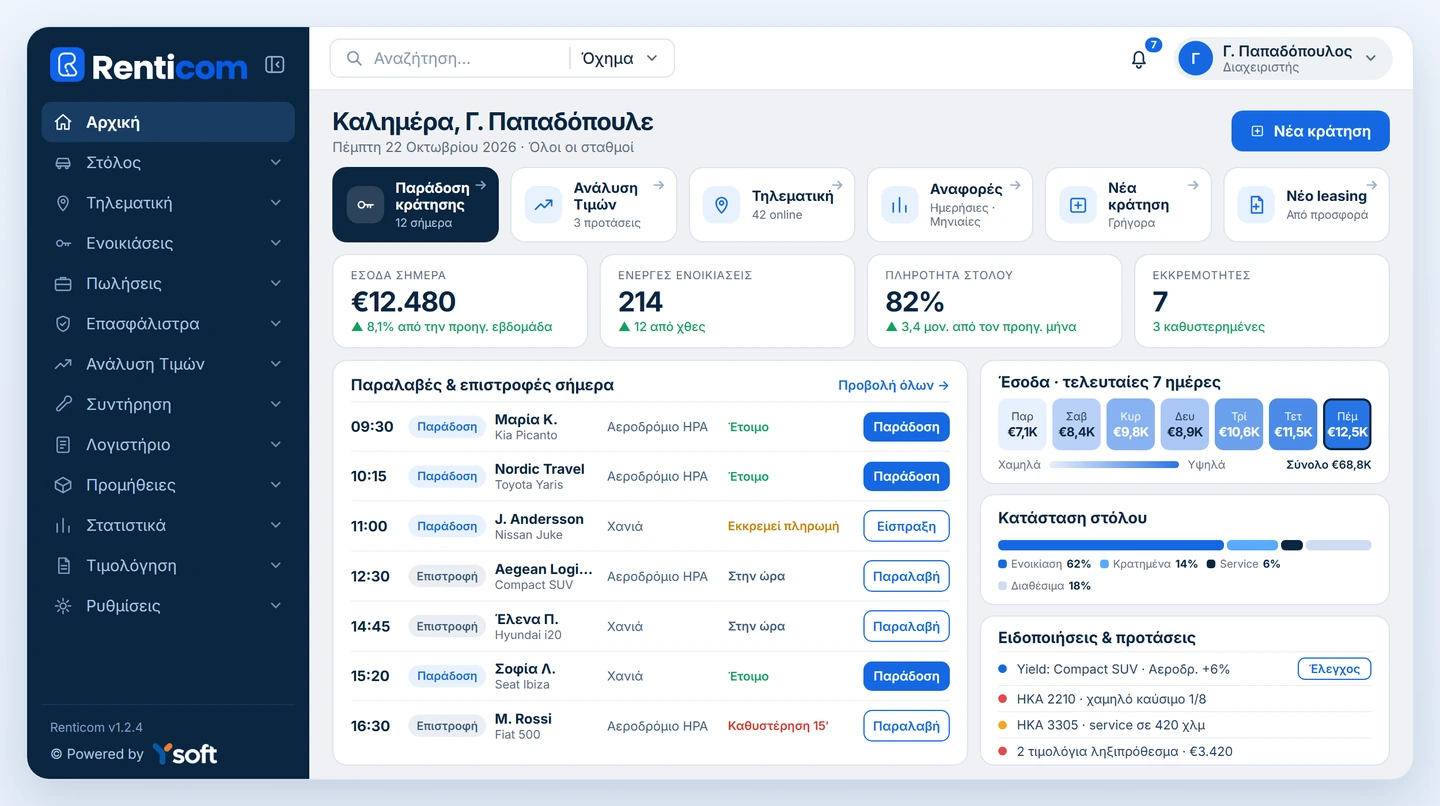Expand the Ενοικιάσεις sidebar chevron
This screenshot has width=1440, height=806.
275,243
